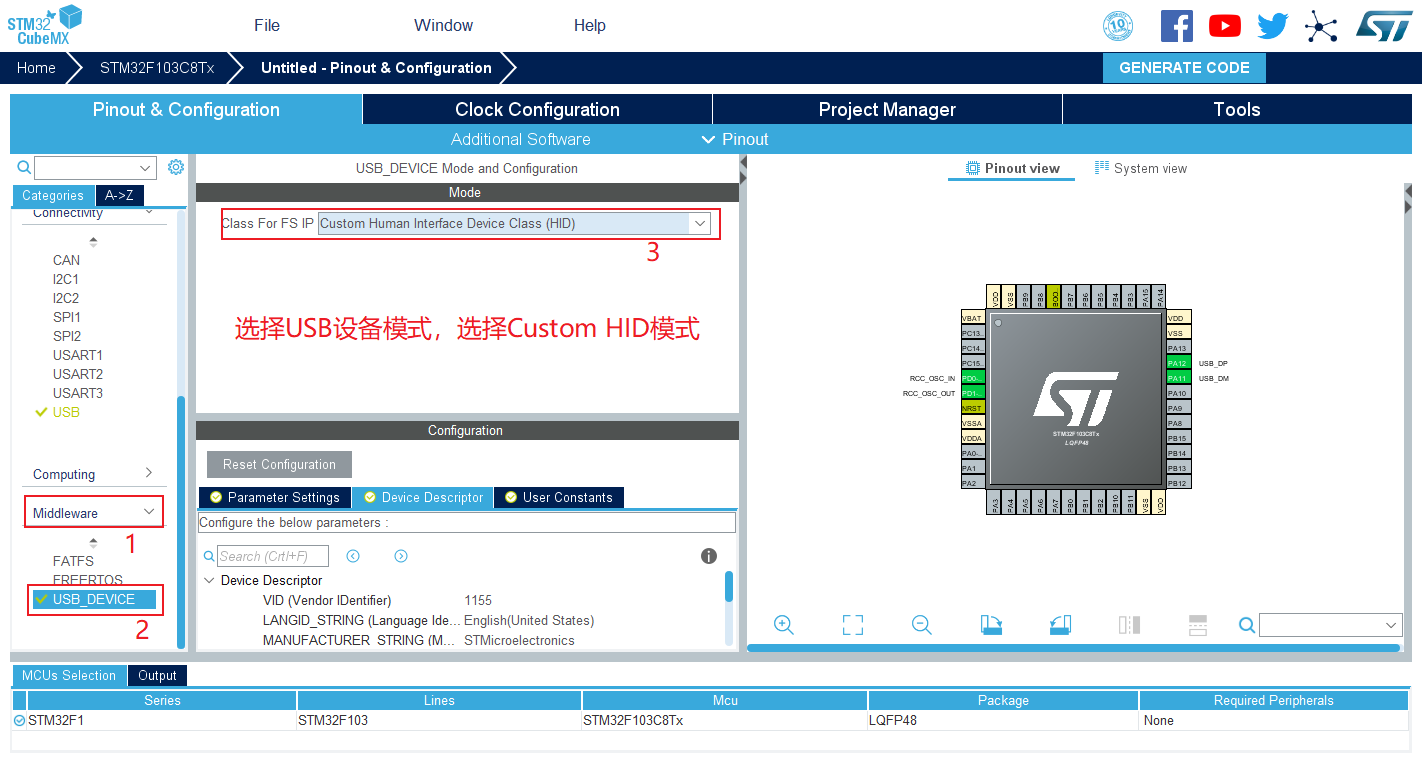Click the pin search magnifier icon
Screen dimensions: 1422x763
pyautogui.click(x=1247, y=625)
